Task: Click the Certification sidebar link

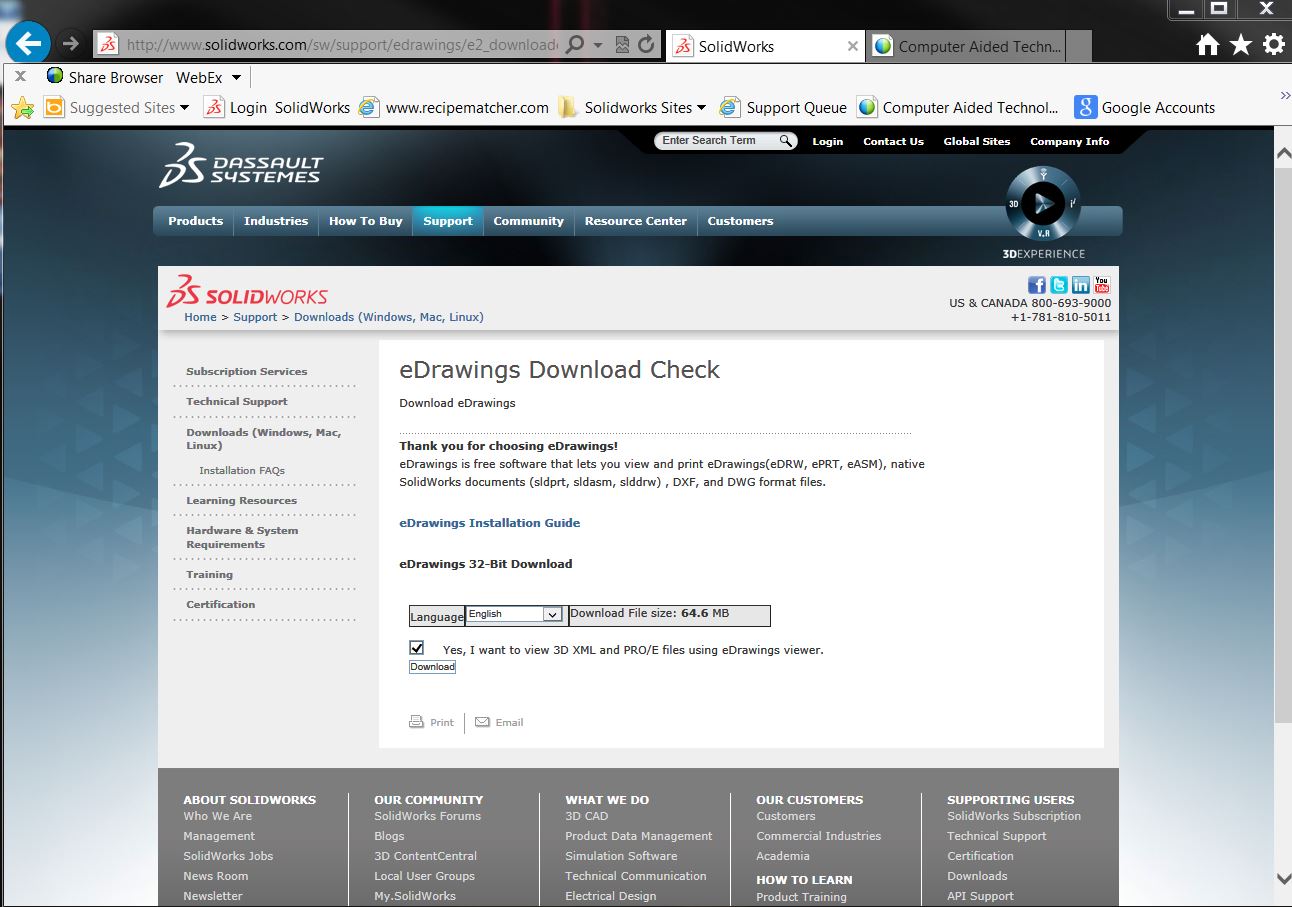Action: pos(220,604)
